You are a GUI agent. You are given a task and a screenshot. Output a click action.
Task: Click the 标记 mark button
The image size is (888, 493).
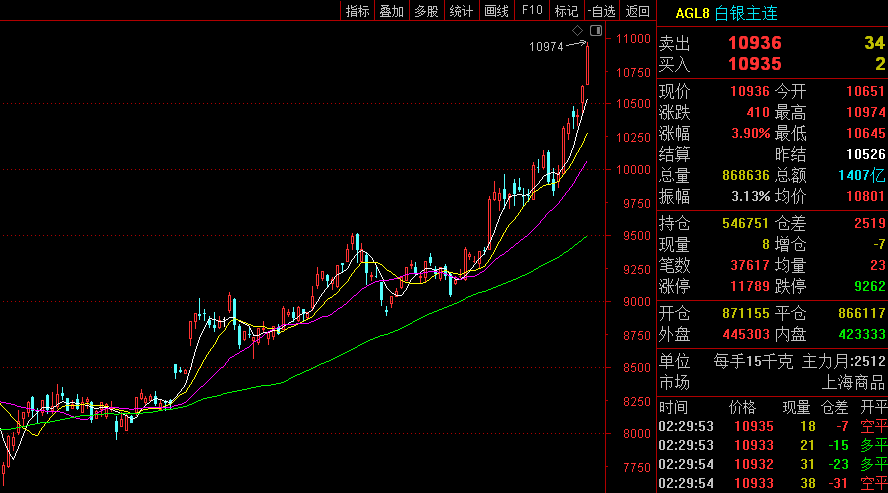[x=566, y=11]
